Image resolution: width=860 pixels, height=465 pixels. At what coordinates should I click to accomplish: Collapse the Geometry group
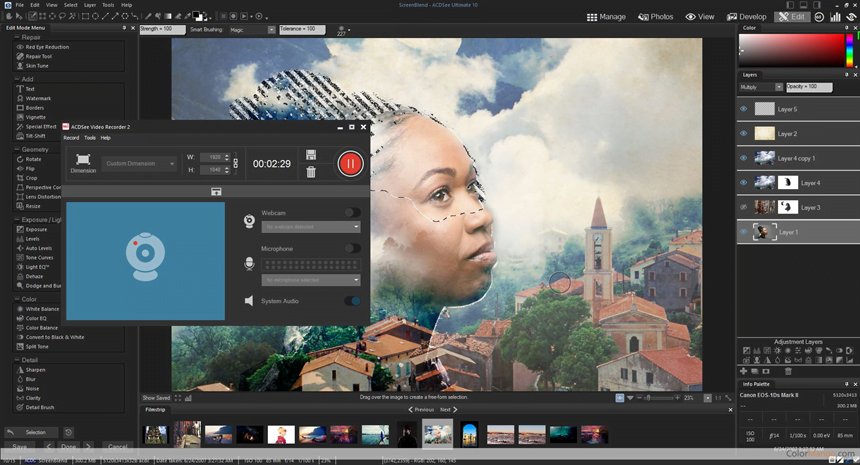16,149
